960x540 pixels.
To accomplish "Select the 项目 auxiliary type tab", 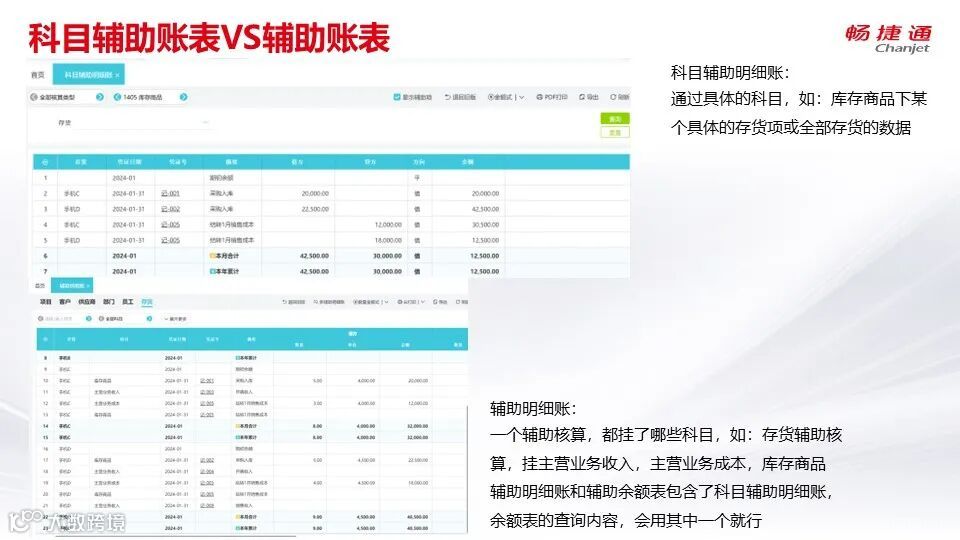I will coord(46,302).
